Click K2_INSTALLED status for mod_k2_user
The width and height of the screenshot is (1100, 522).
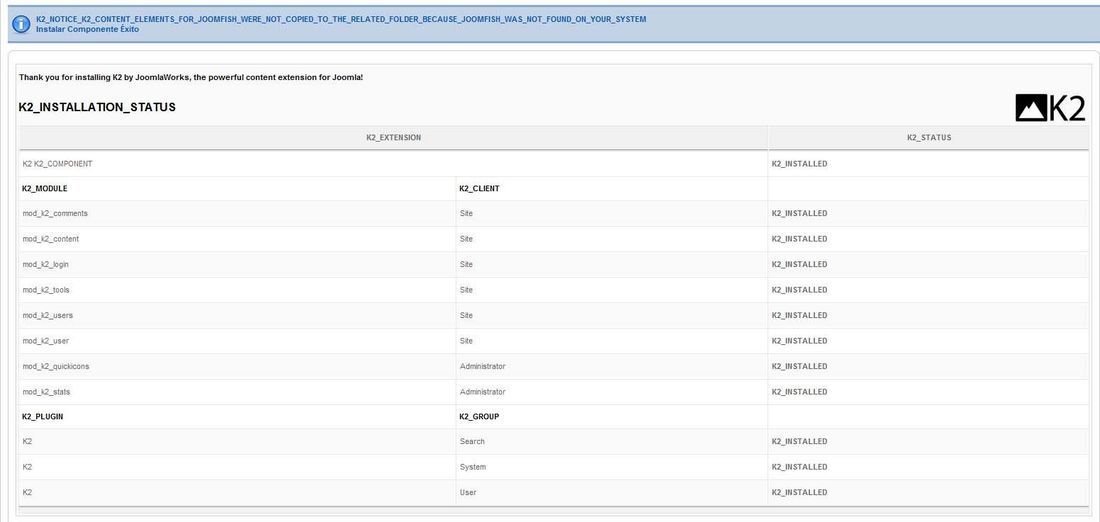(799, 341)
